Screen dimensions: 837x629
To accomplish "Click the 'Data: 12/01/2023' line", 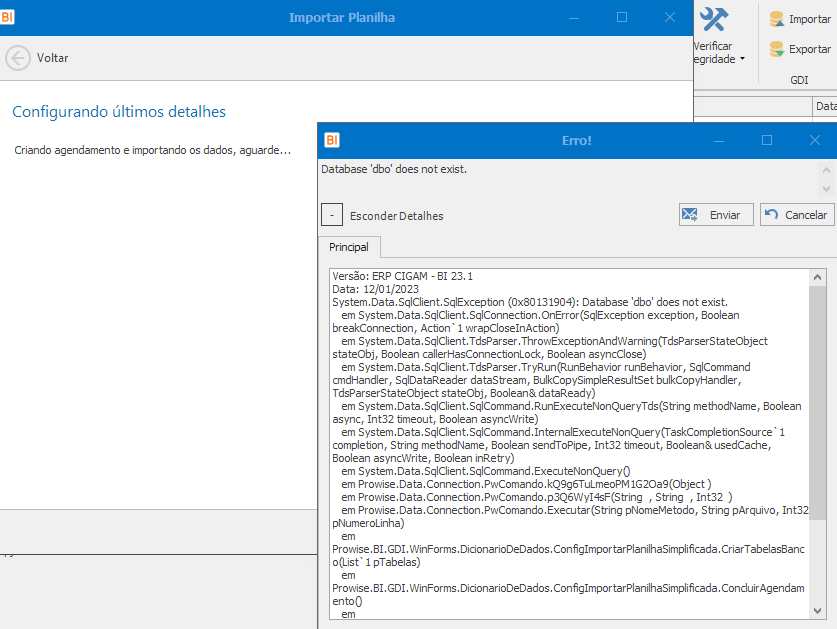I will coord(375,289).
